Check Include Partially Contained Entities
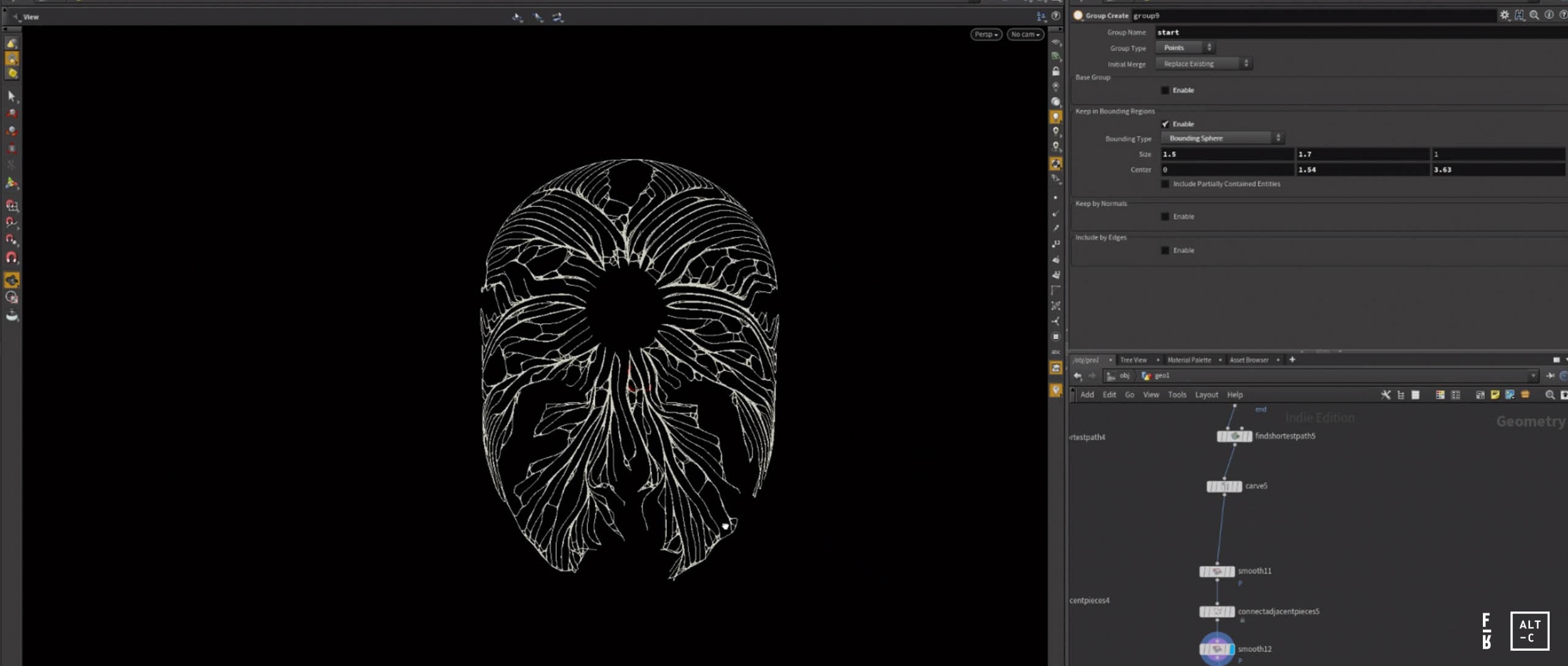The height and width of the screenshot is (666, 1568). coord(1165,184)
